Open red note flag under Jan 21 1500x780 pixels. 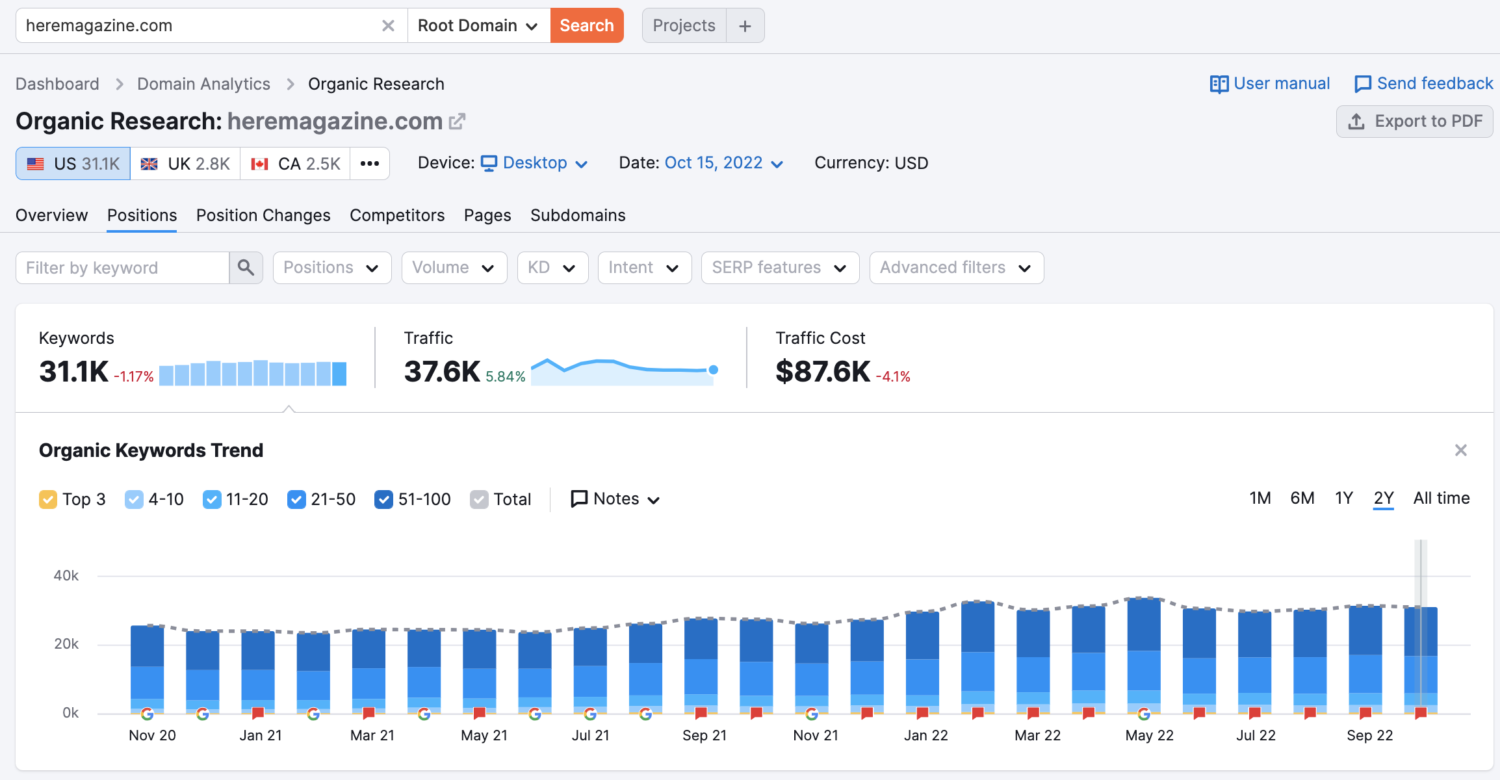[258, 713]
